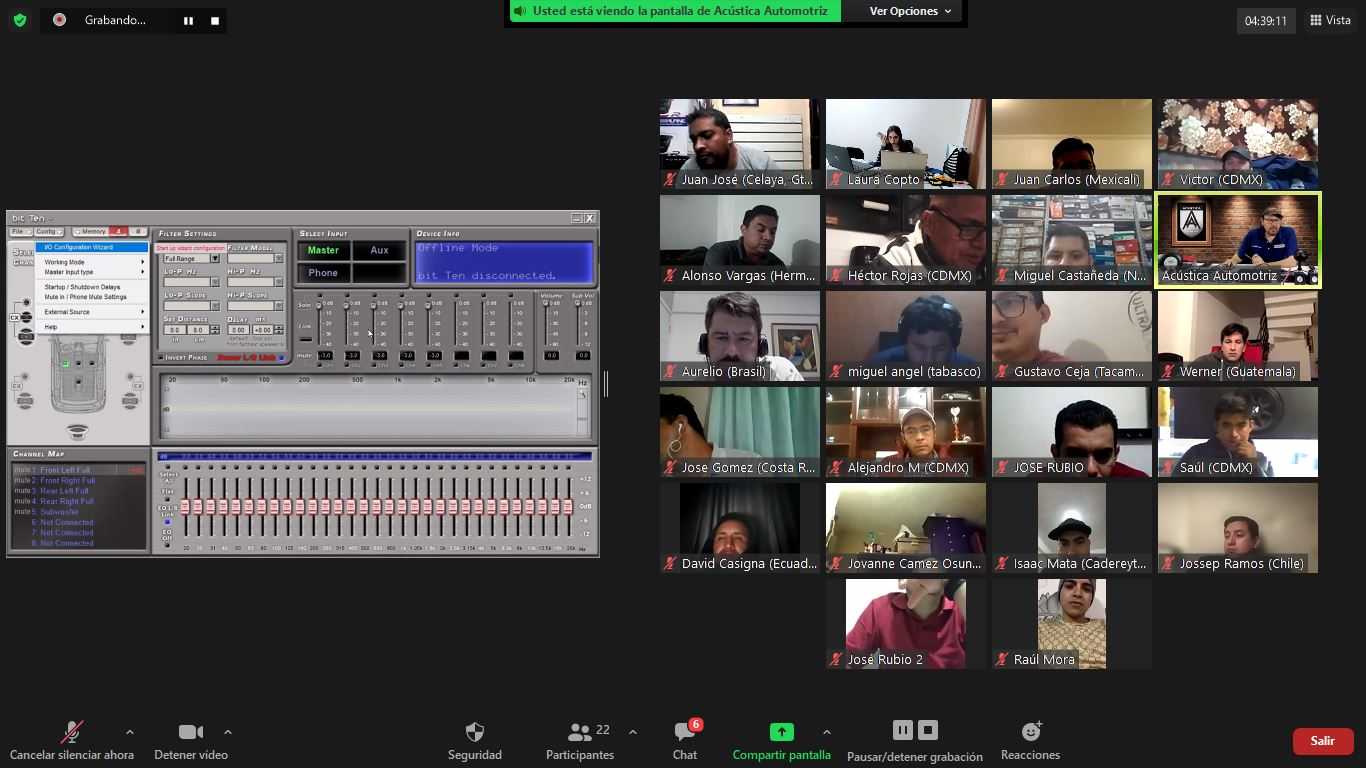Open the Reacciones emoji menu
Viewport: 1366px width, 768px height.
pyautogui.click(x=1030, y=740)
